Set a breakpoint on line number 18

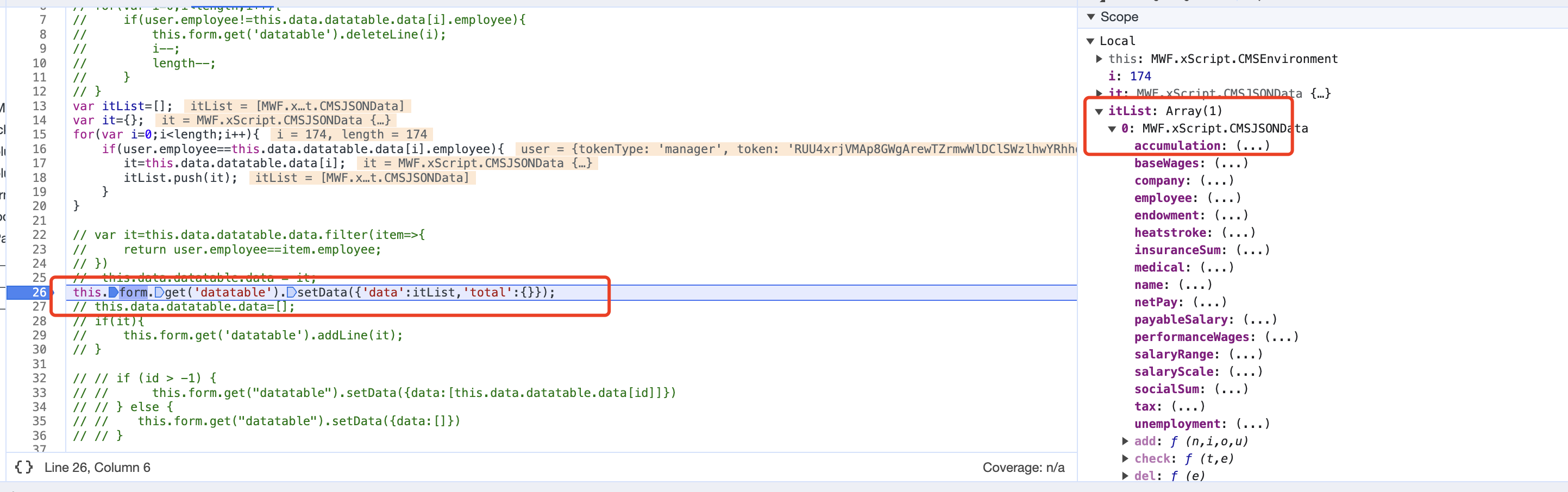pos(40,178)
